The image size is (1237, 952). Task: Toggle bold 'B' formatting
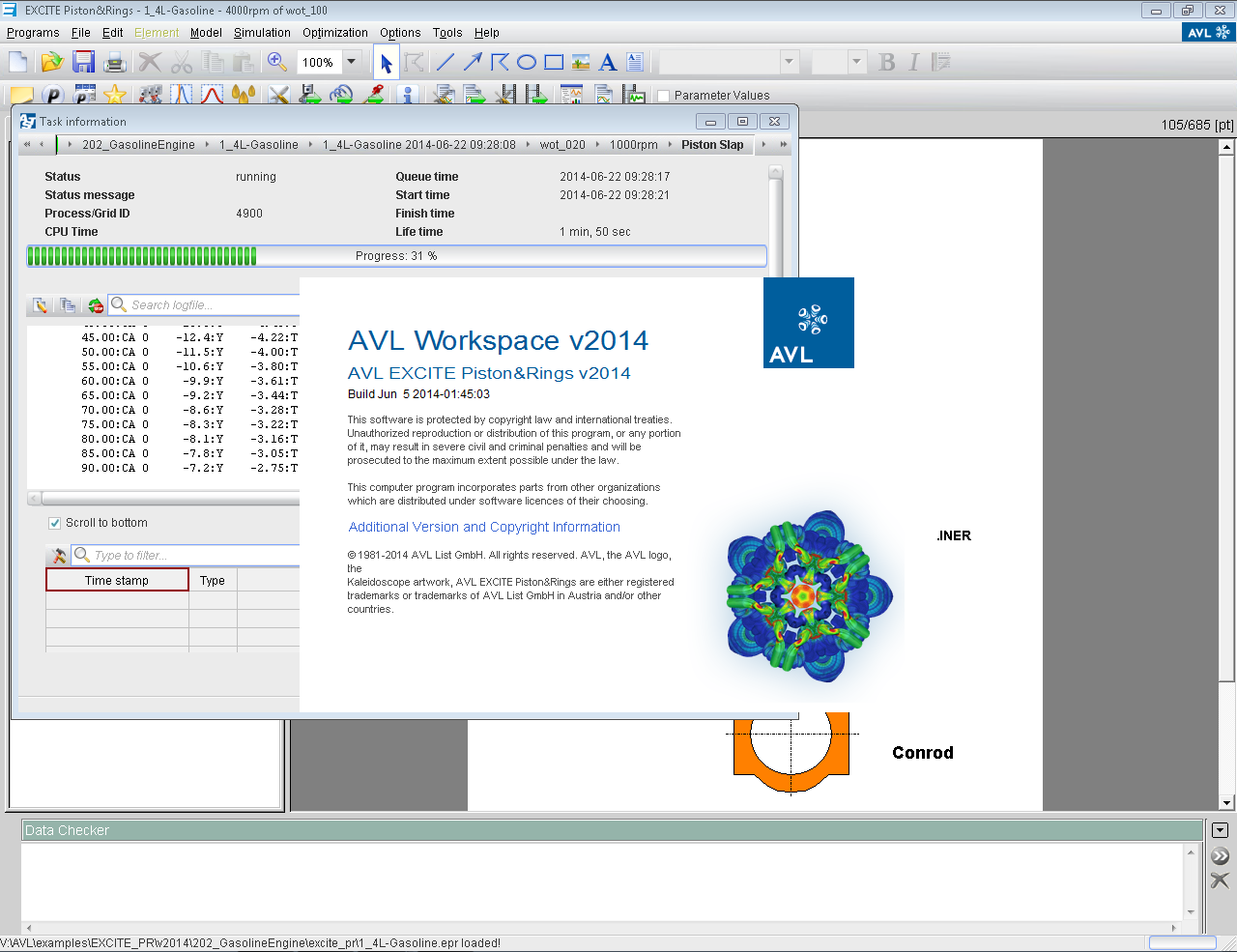pyautogui.click(x=886, y=62)
